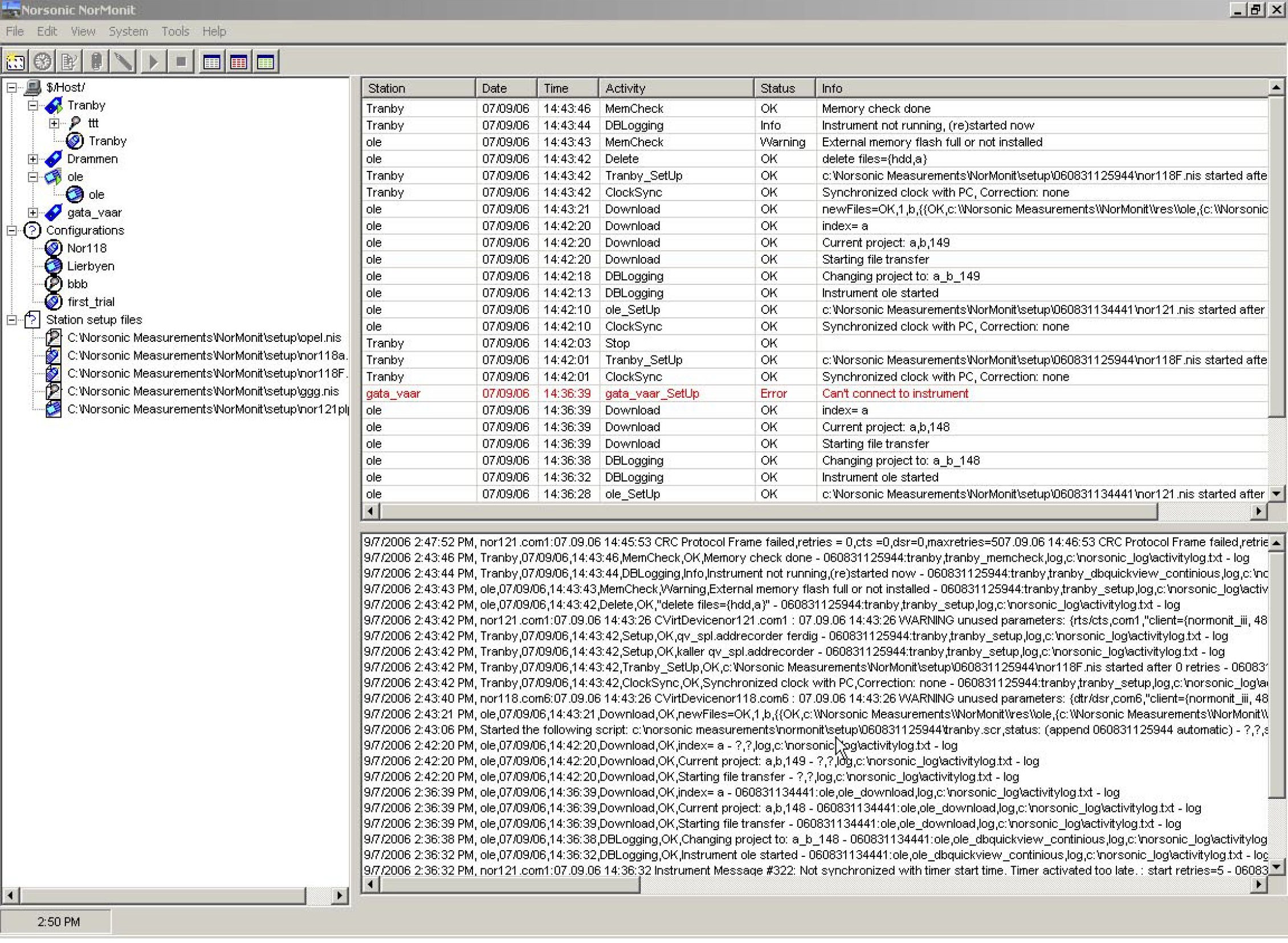This screenshot has width=1288, height=943.
Task: Click the Drammen station tag icon
Action: tap(53, 159)
